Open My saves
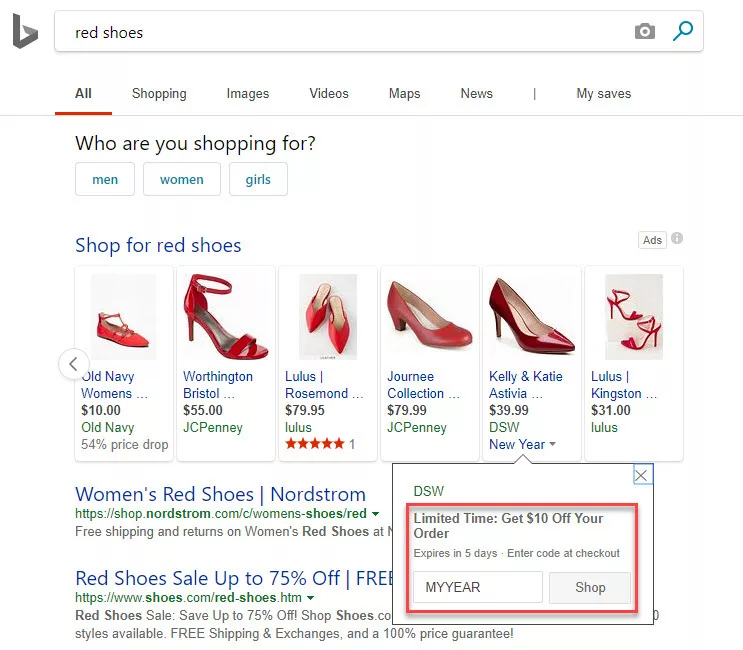 pos(603,93)
